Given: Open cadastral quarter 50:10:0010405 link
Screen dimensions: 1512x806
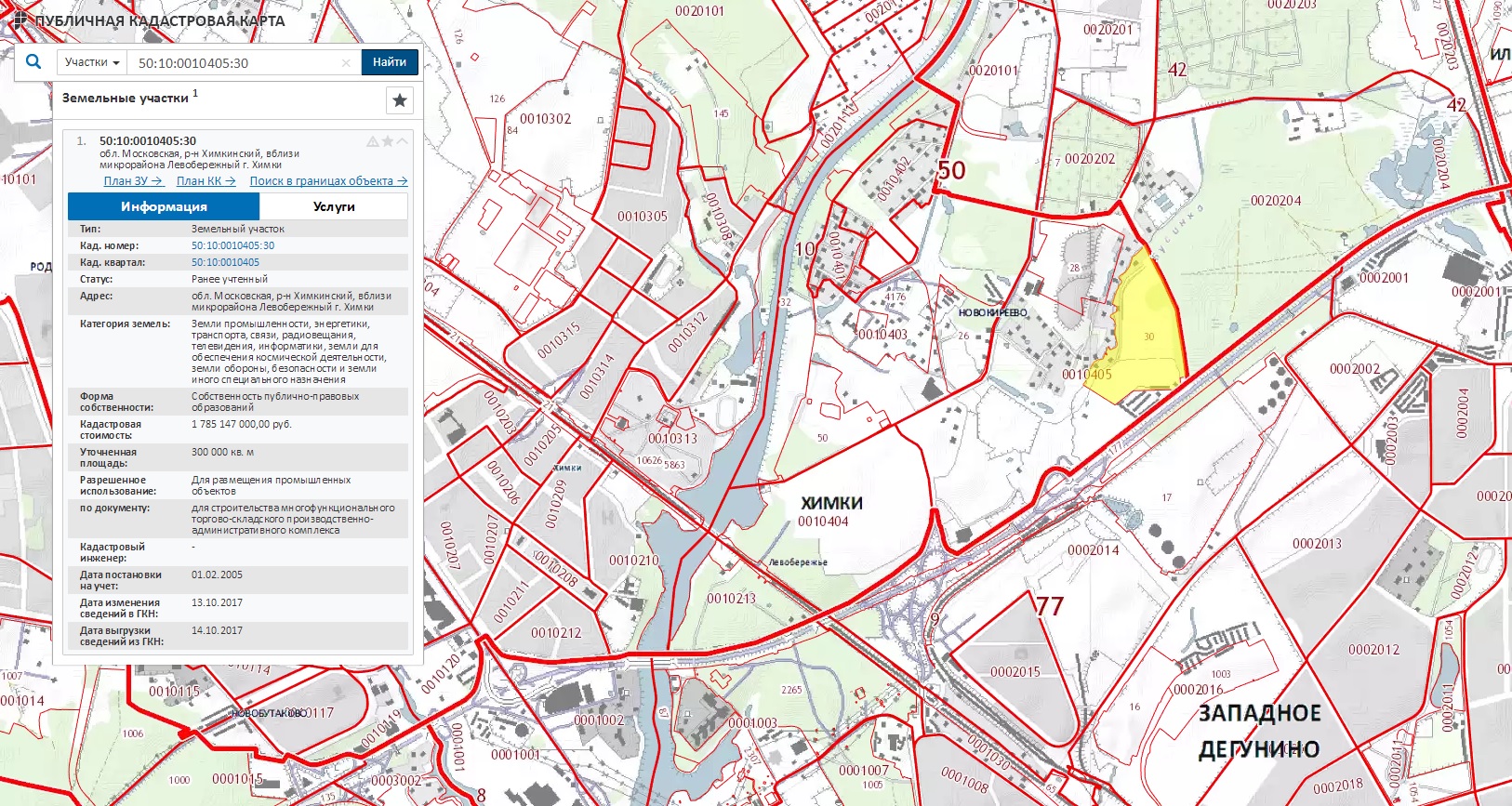Looking at the screenshot, I should pyautogui.click(x=226, y=262).
